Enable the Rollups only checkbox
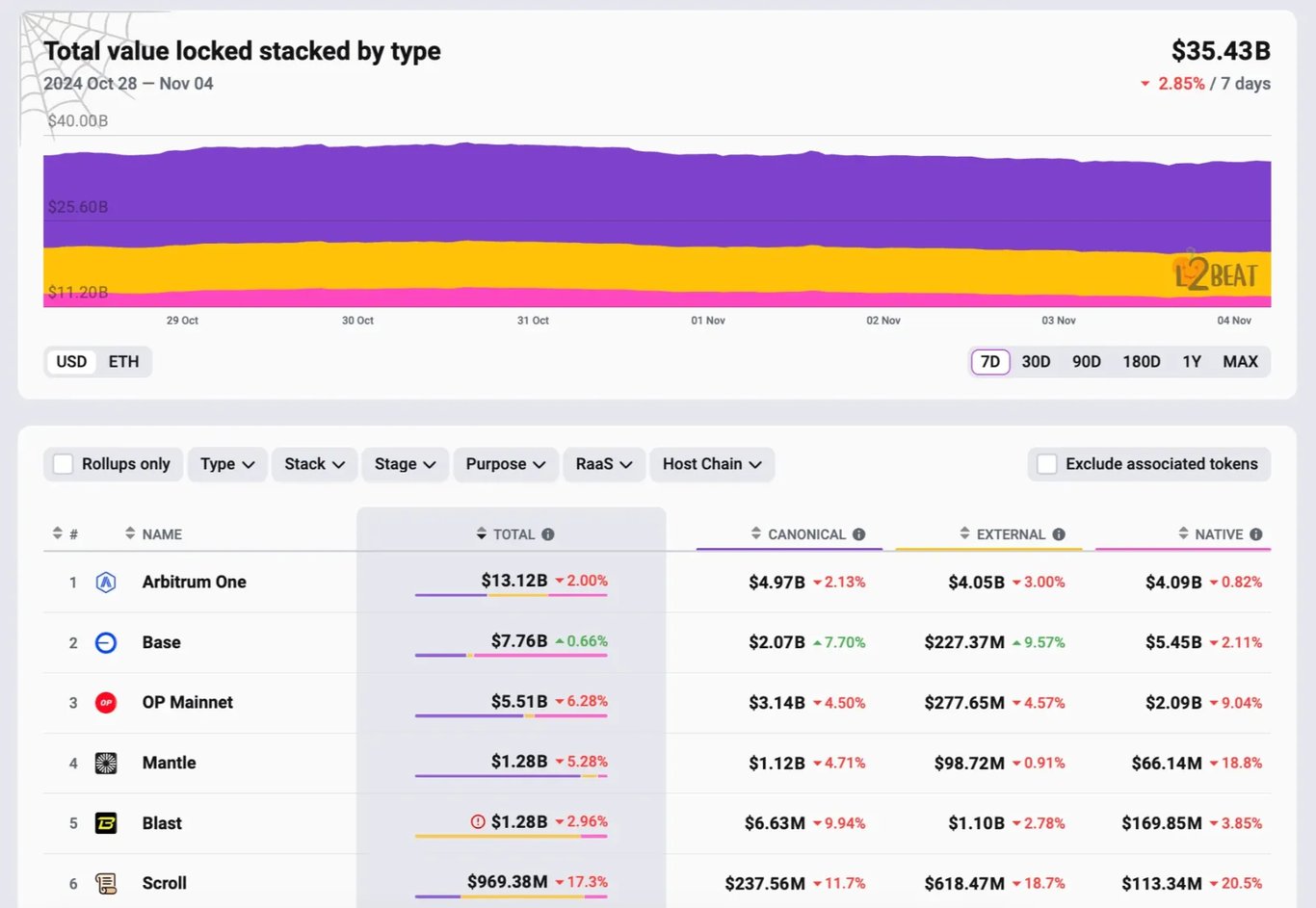Screen dimensions: 1316x908 pos(64,464)
